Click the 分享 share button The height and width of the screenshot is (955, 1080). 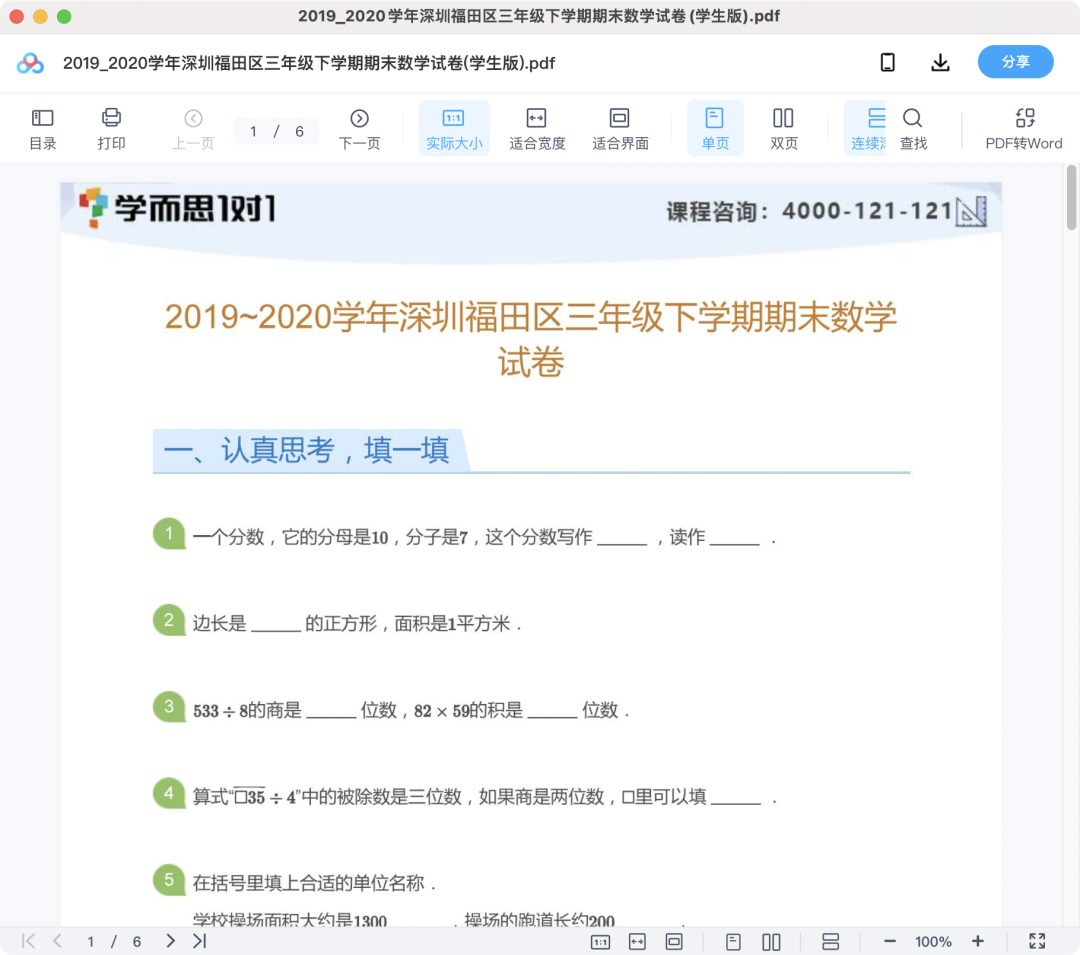[1015, 62]
